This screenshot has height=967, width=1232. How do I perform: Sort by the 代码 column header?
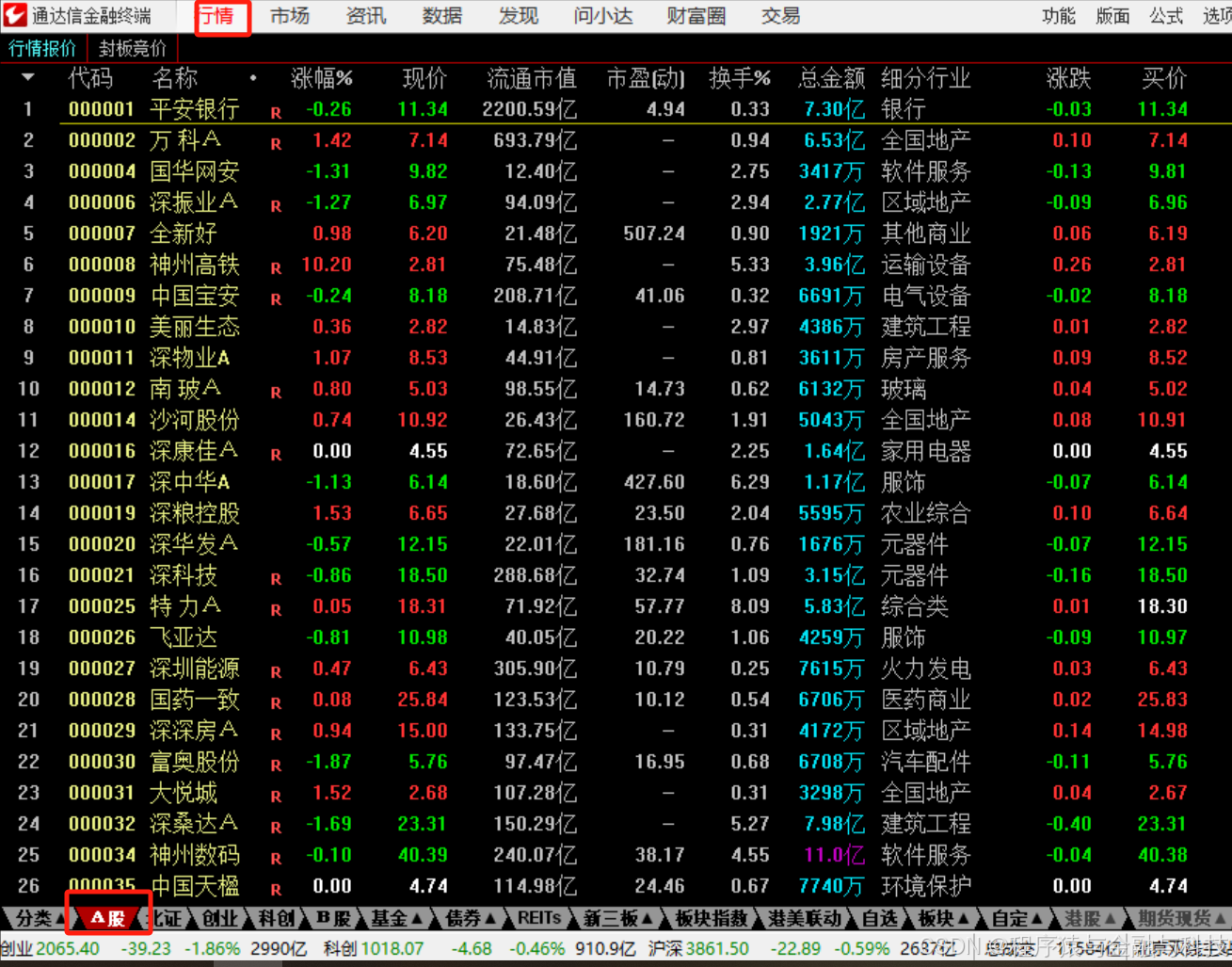90,78
